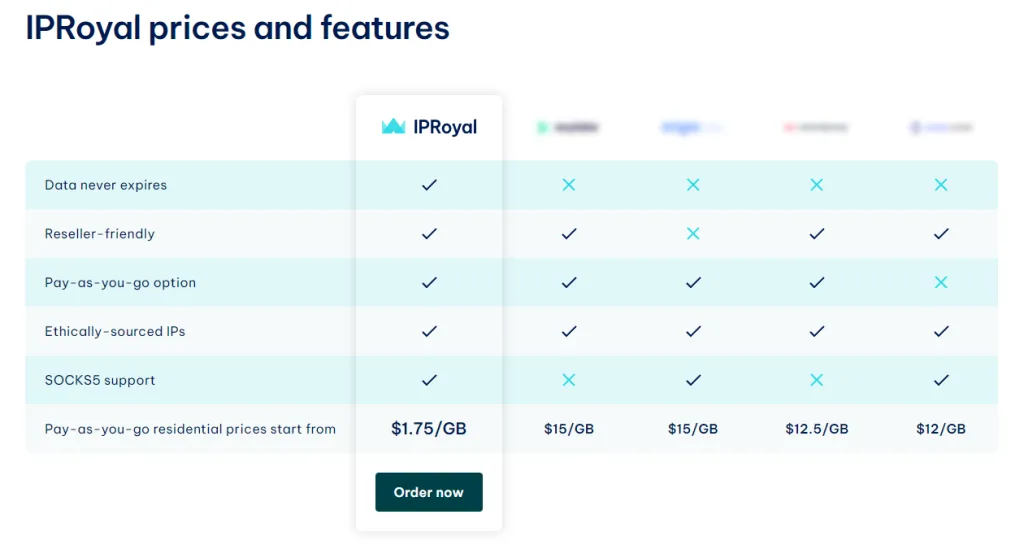Click the $12/GB price in last column
Screen dimensions: 1024x545
941,429
